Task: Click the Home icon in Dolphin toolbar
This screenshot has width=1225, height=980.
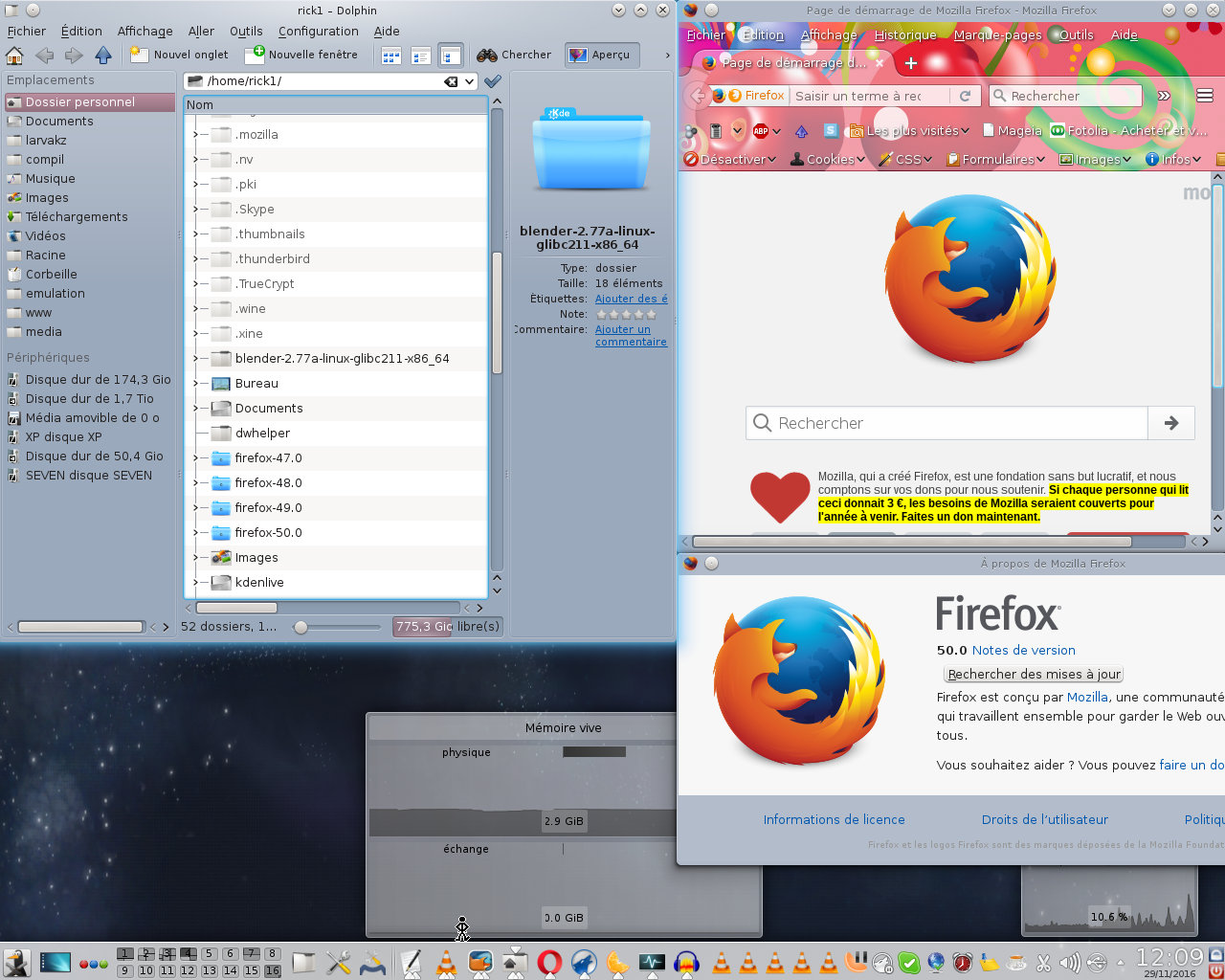Action: click(x=14, y=55)
